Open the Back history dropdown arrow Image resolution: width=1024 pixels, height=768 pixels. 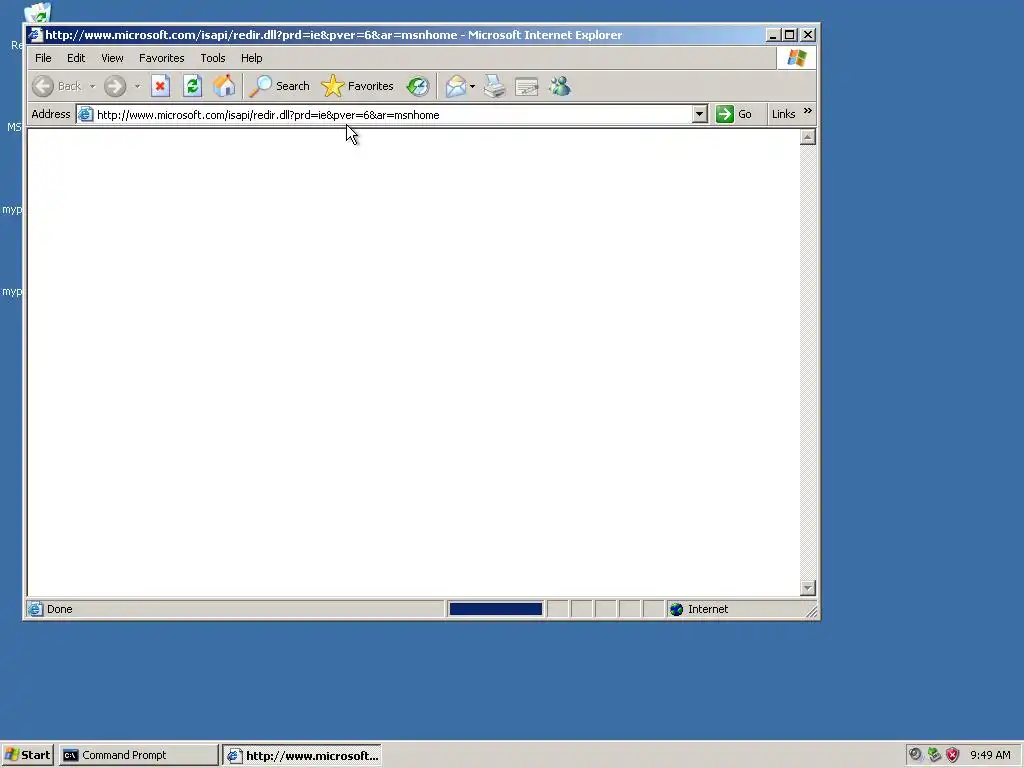(92, 86)
